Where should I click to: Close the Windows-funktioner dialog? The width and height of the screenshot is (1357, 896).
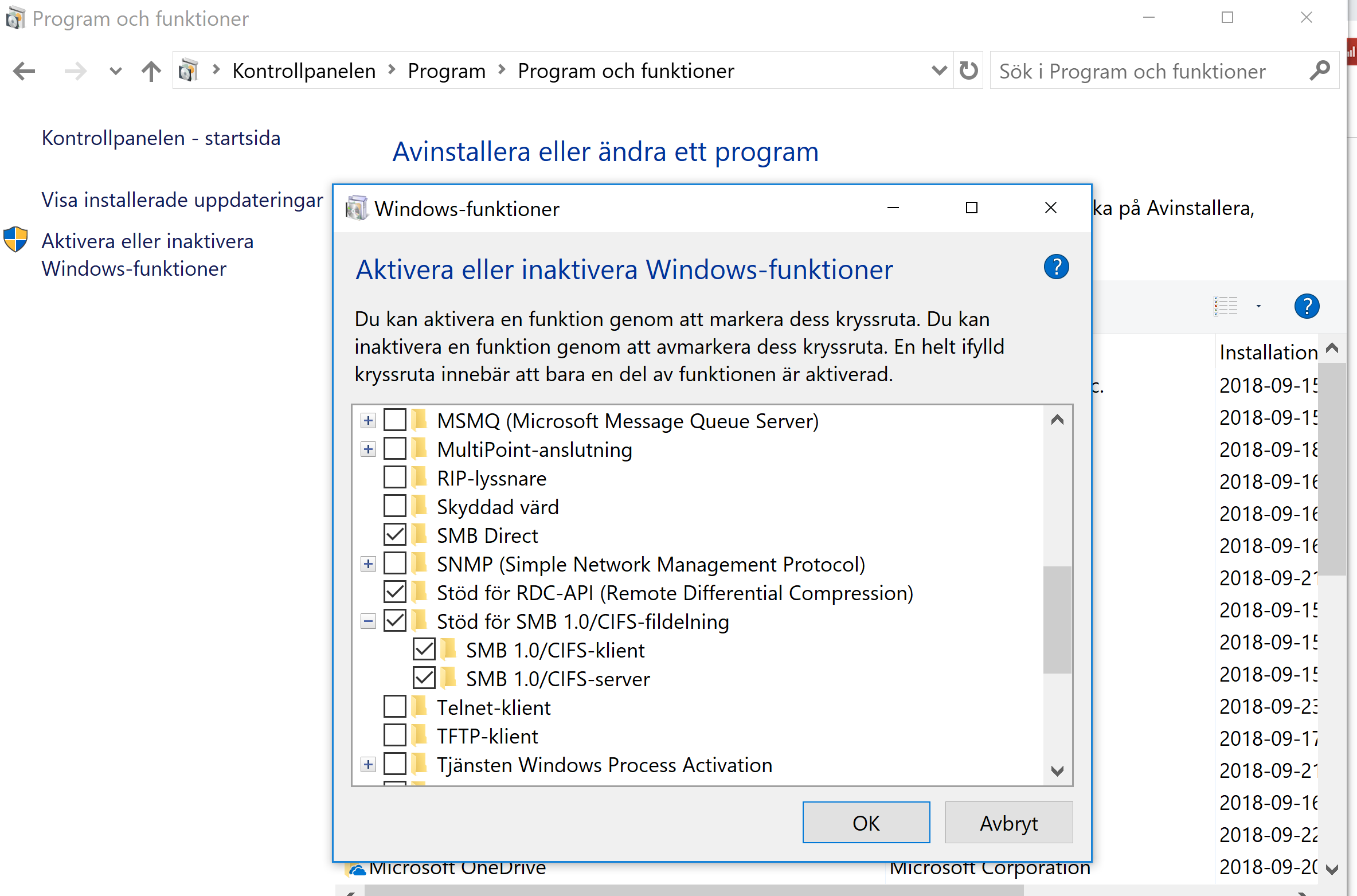point(1051,208)
